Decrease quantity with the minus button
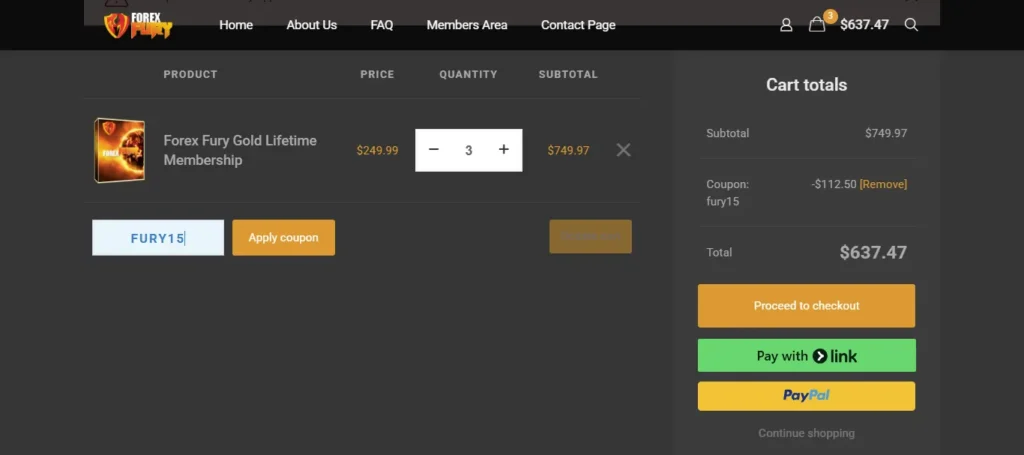 (434, 149)
